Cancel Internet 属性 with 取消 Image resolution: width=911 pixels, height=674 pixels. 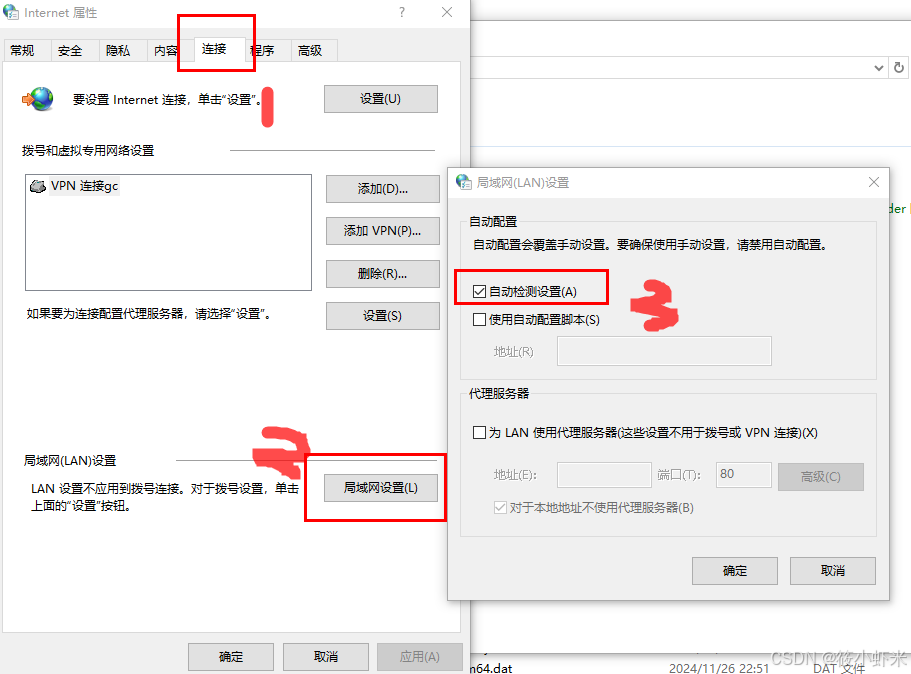tap(326, 657)
